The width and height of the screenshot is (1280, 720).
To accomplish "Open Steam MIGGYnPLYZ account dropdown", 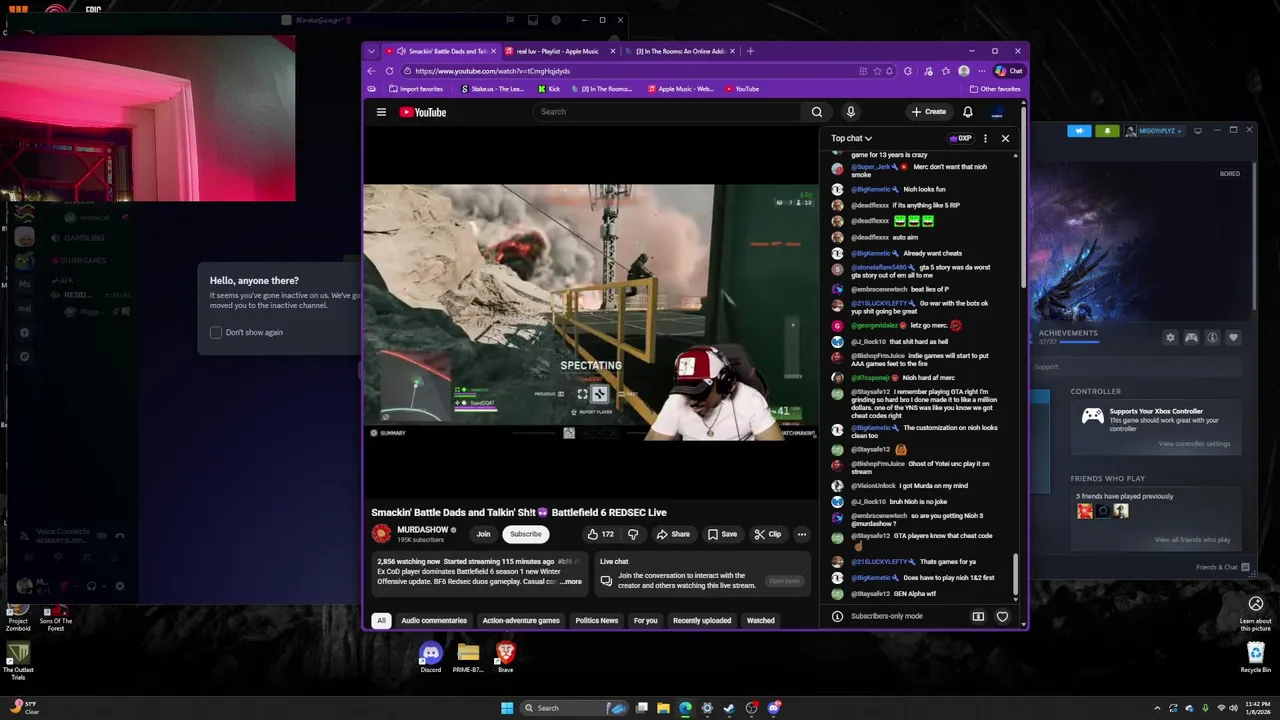I will click(x=1155, y=131).
